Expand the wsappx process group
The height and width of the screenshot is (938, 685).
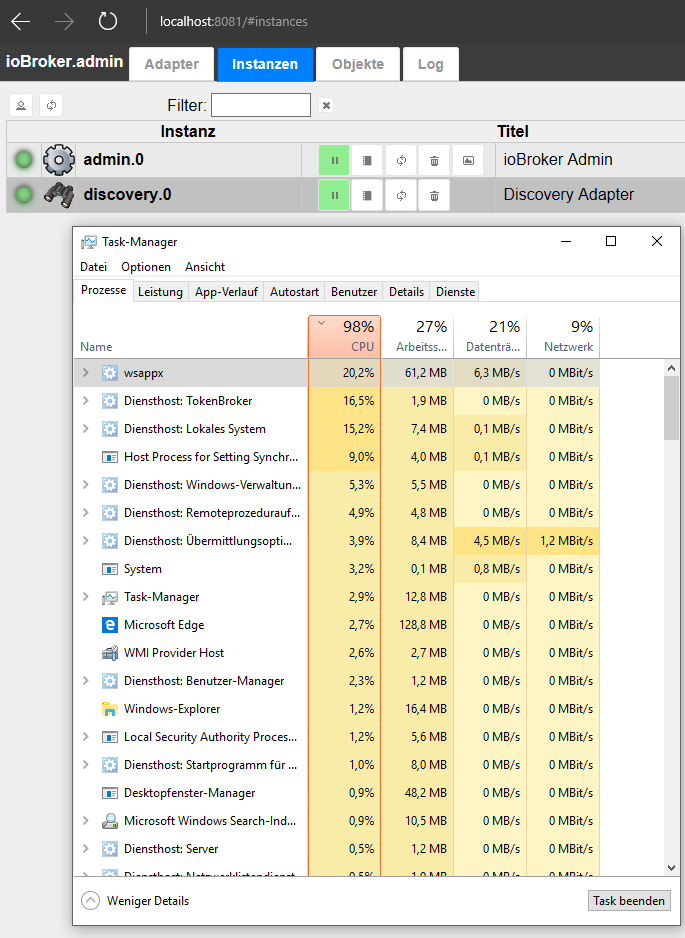coord(86,373)
